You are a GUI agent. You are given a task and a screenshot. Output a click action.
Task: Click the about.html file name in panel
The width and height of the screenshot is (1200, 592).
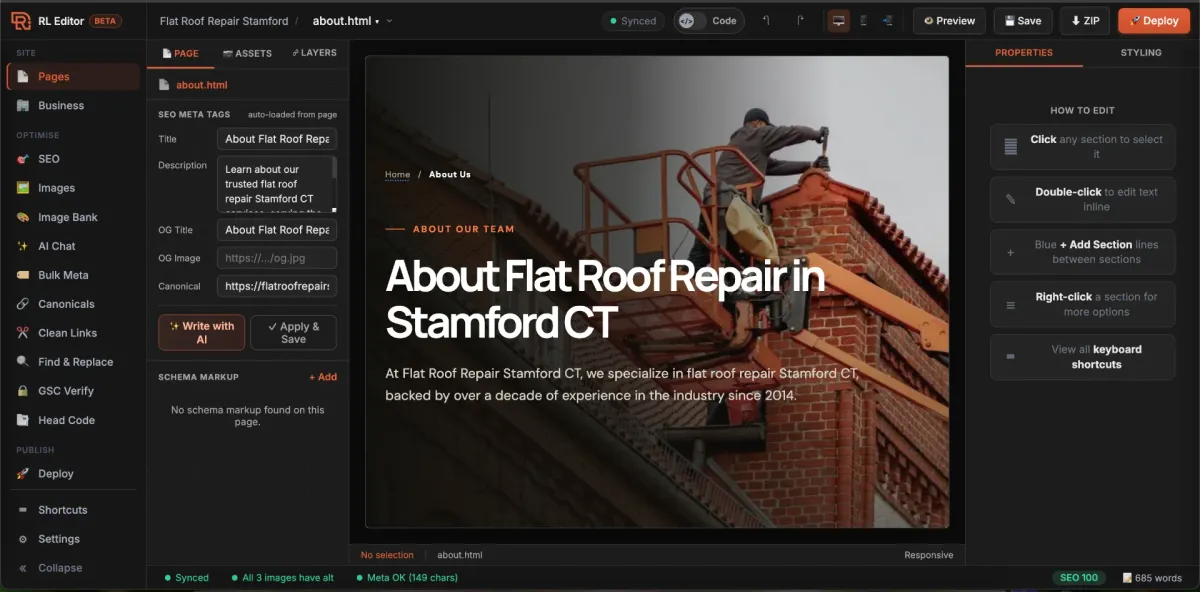tap(202, 85)
